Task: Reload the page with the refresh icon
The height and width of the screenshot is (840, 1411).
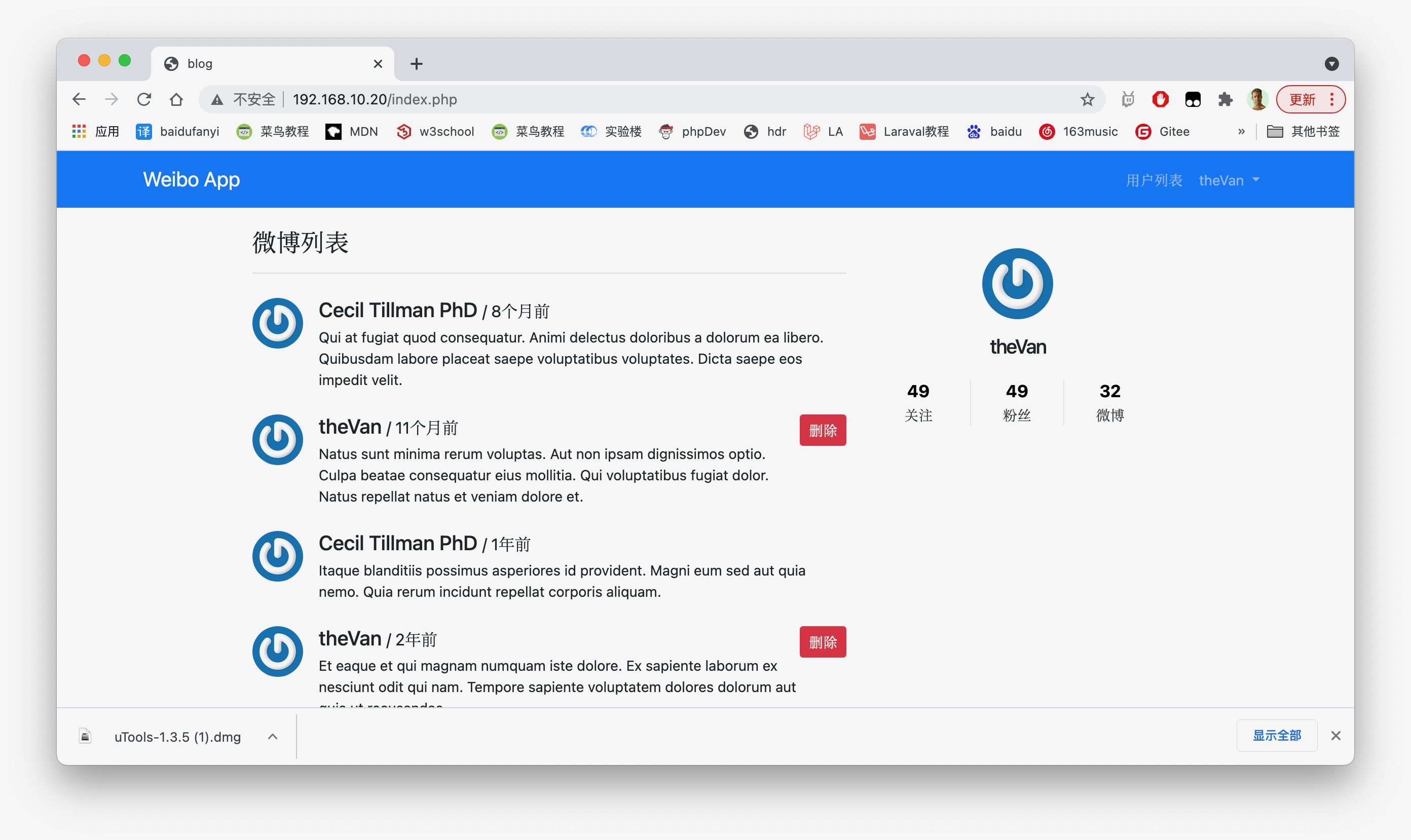Action: [x=144, y=100]
